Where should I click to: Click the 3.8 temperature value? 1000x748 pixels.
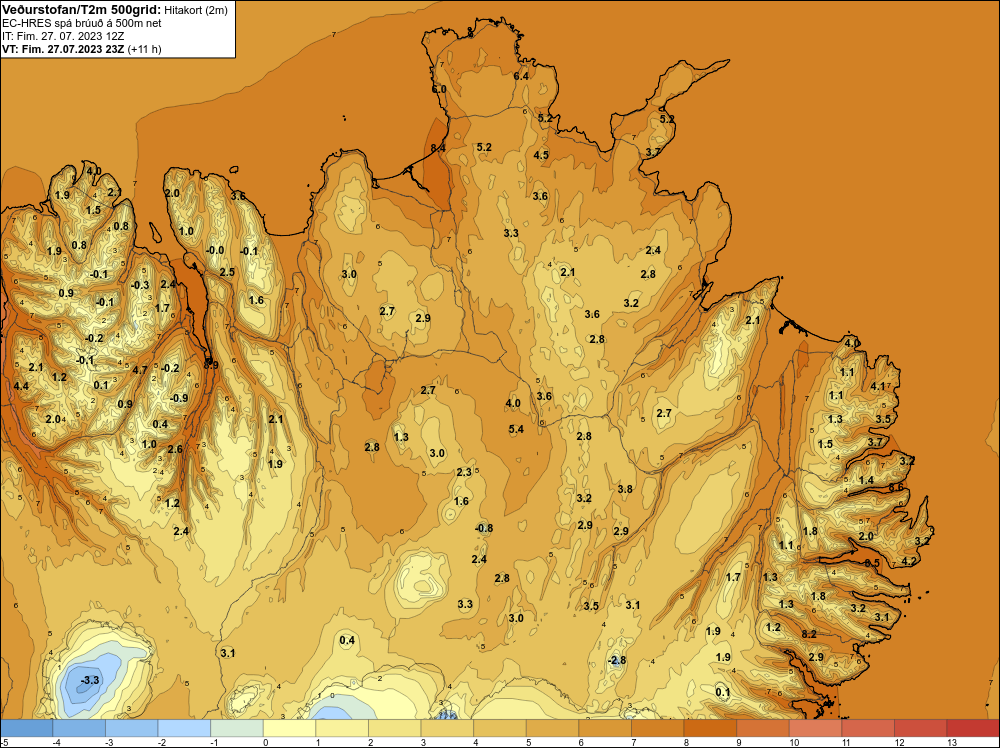point(625,489)
